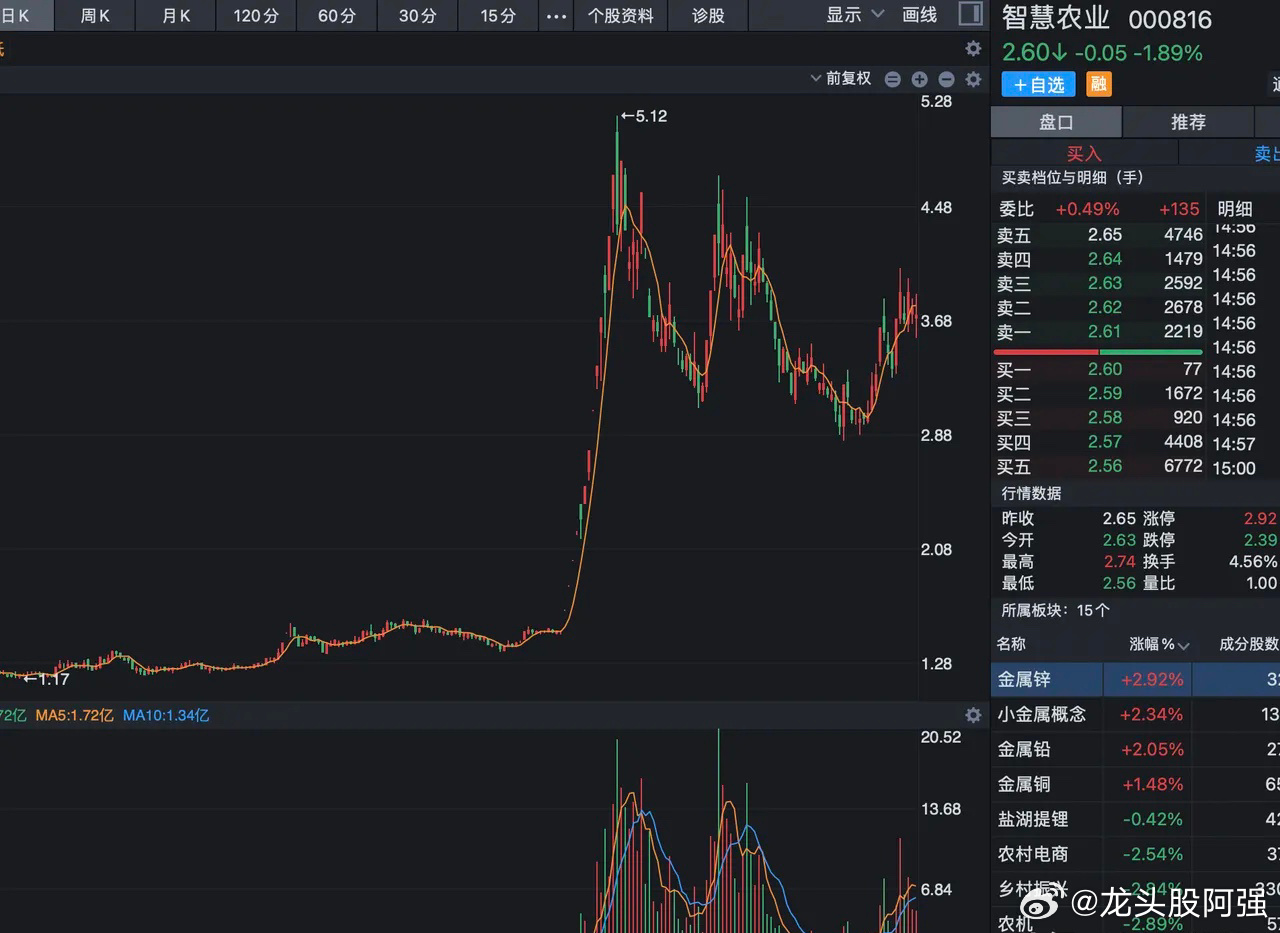Image resolution: width=1280 pixels, height=933 pixels.
Task: Click the stock name 智慧农业
Action: (x=1056, y=19)
